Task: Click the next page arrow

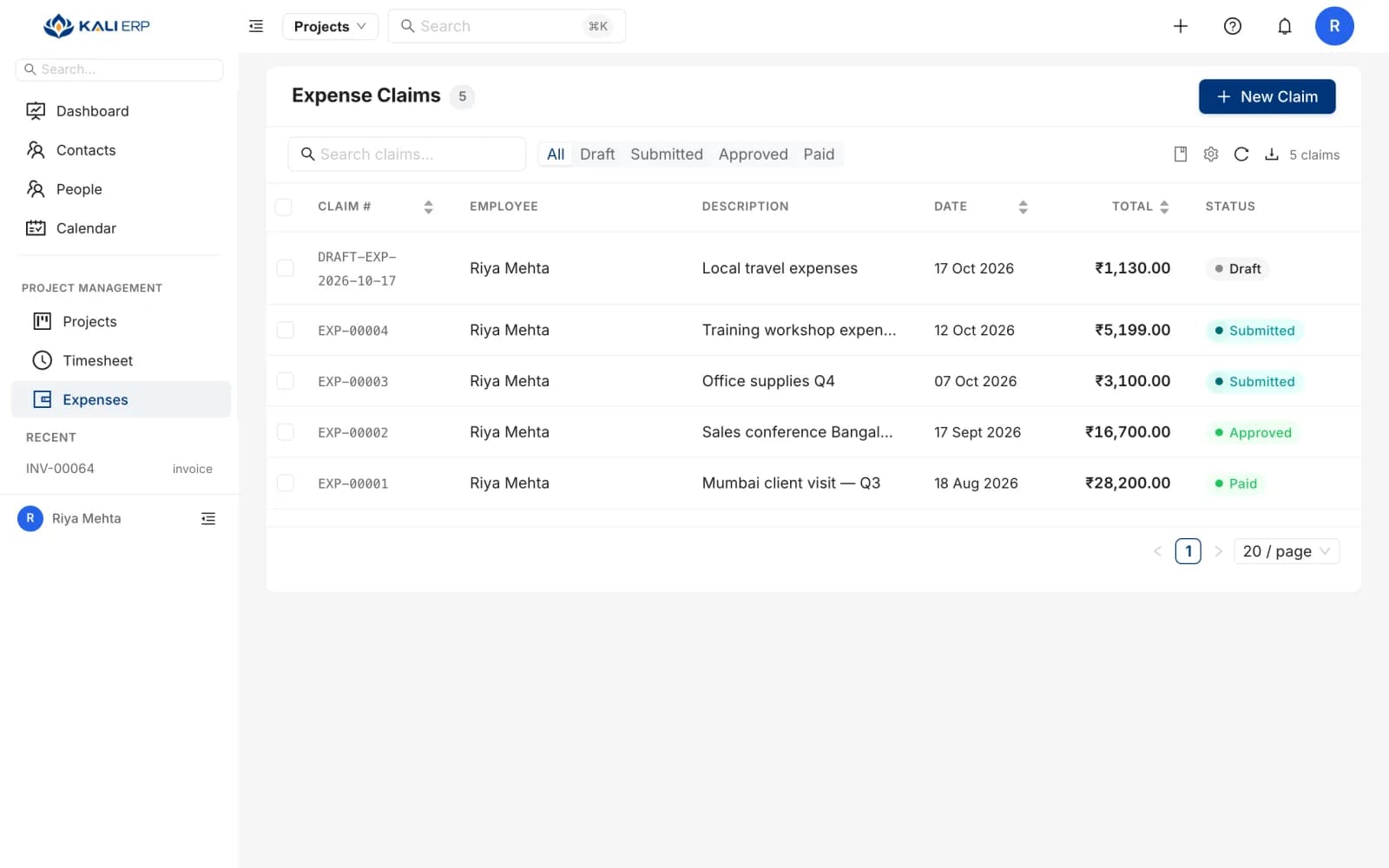Action: [x=1218, y=551]
